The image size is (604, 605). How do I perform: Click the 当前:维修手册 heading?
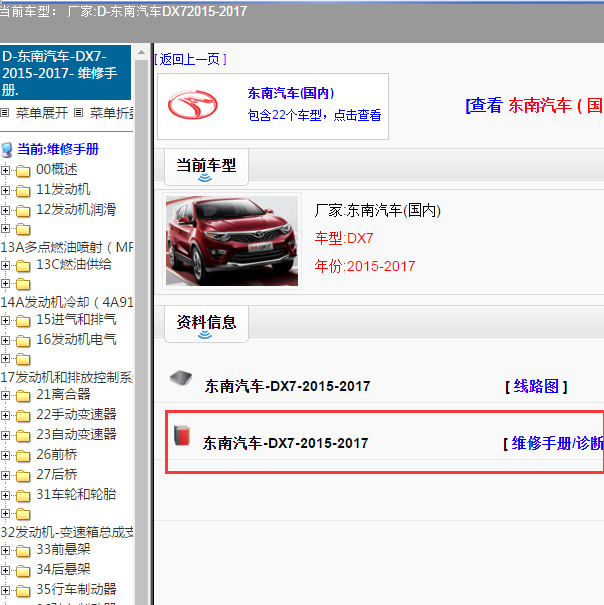tap(58, 149)
